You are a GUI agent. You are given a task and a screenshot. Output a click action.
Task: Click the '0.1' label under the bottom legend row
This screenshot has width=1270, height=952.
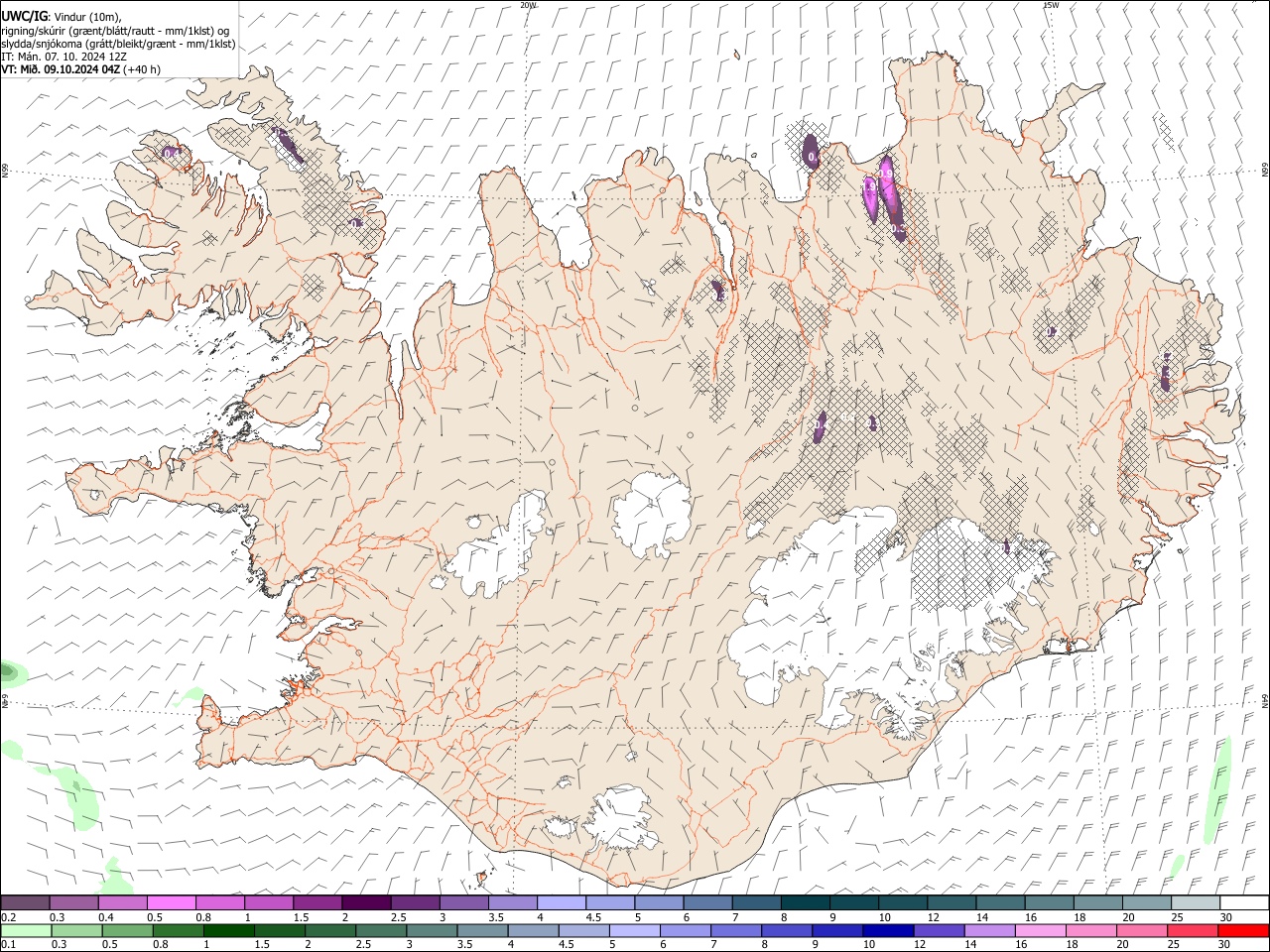tap(8, 944)
